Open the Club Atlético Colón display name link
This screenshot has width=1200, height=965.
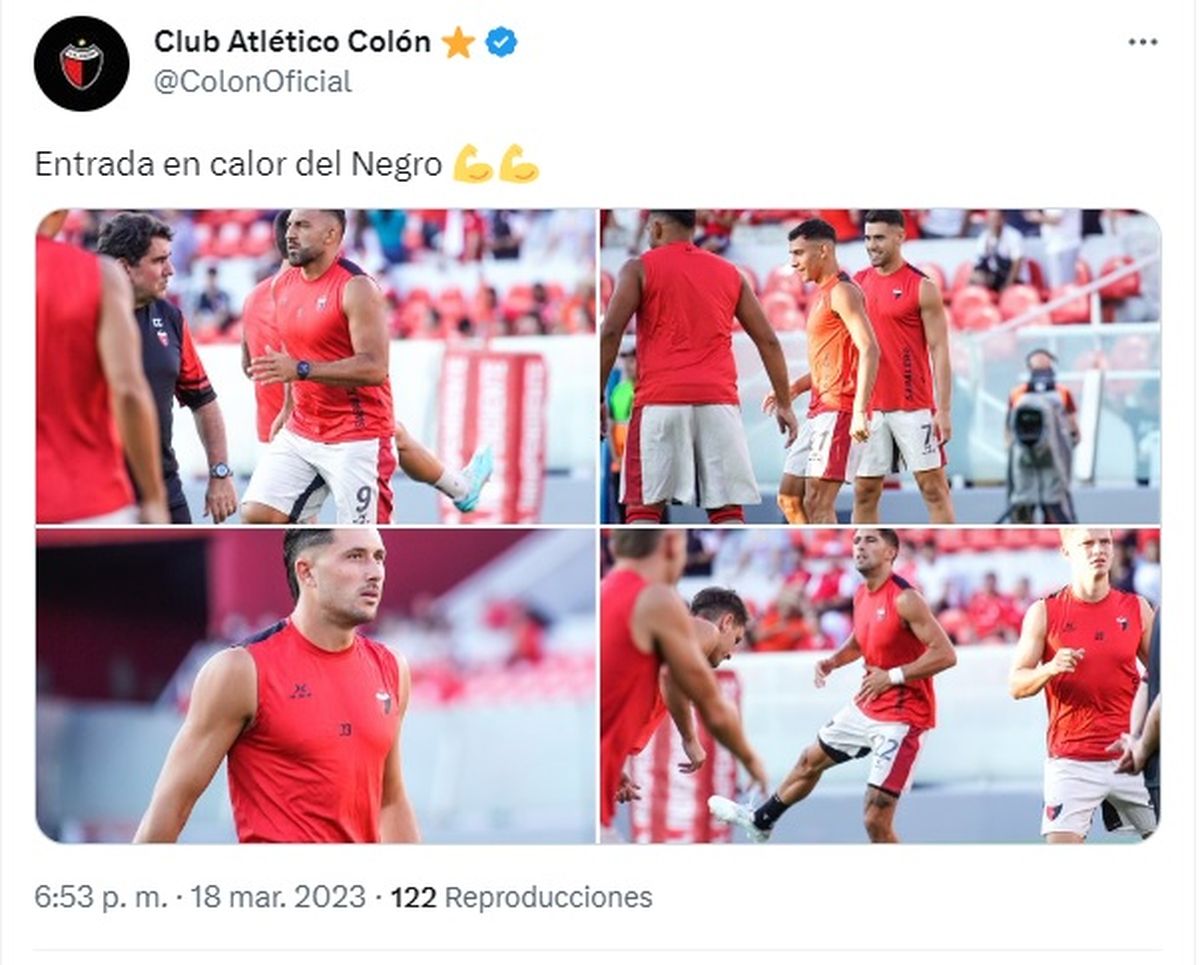[292, 42]
